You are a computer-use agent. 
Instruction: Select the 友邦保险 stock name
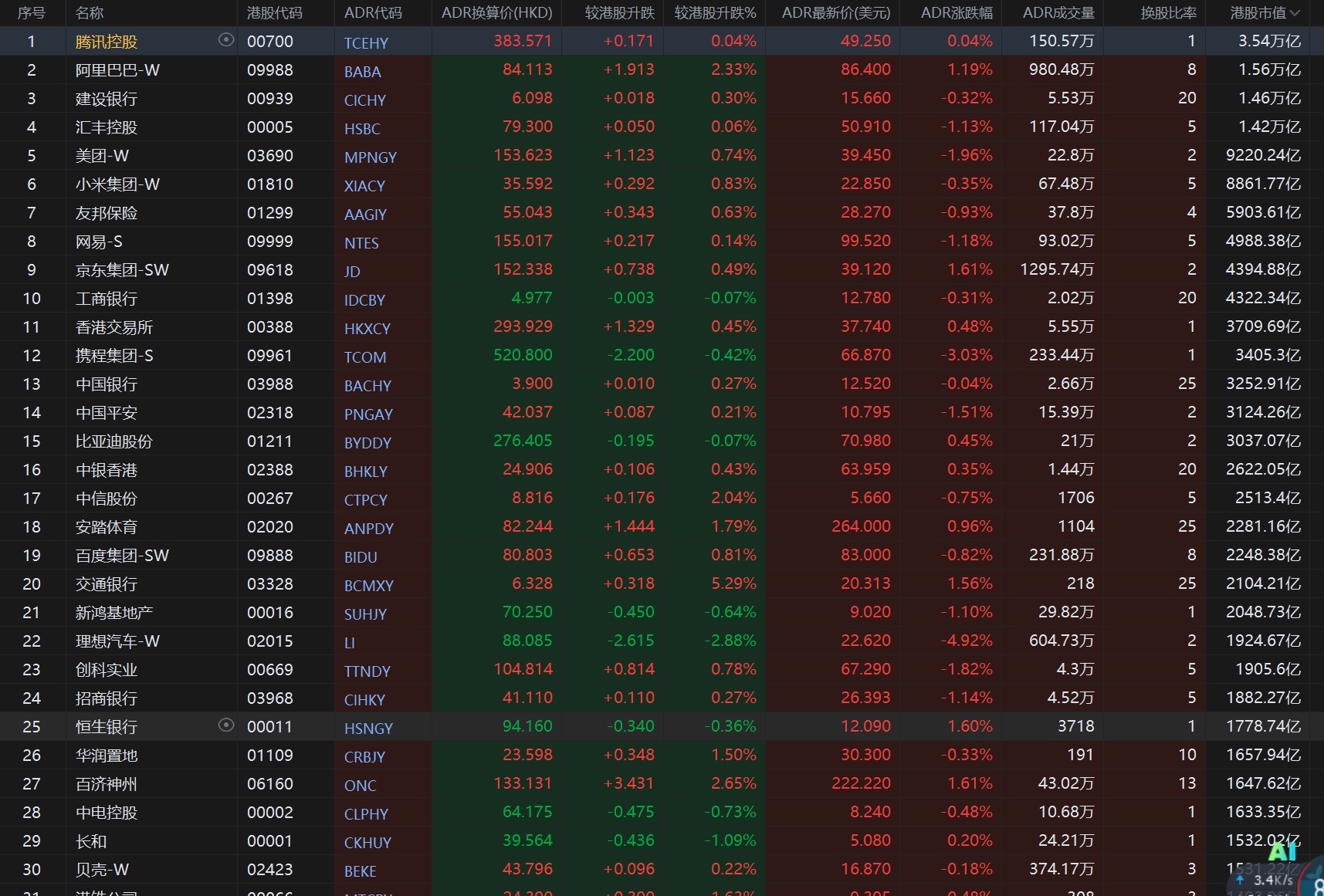[107, 213]
